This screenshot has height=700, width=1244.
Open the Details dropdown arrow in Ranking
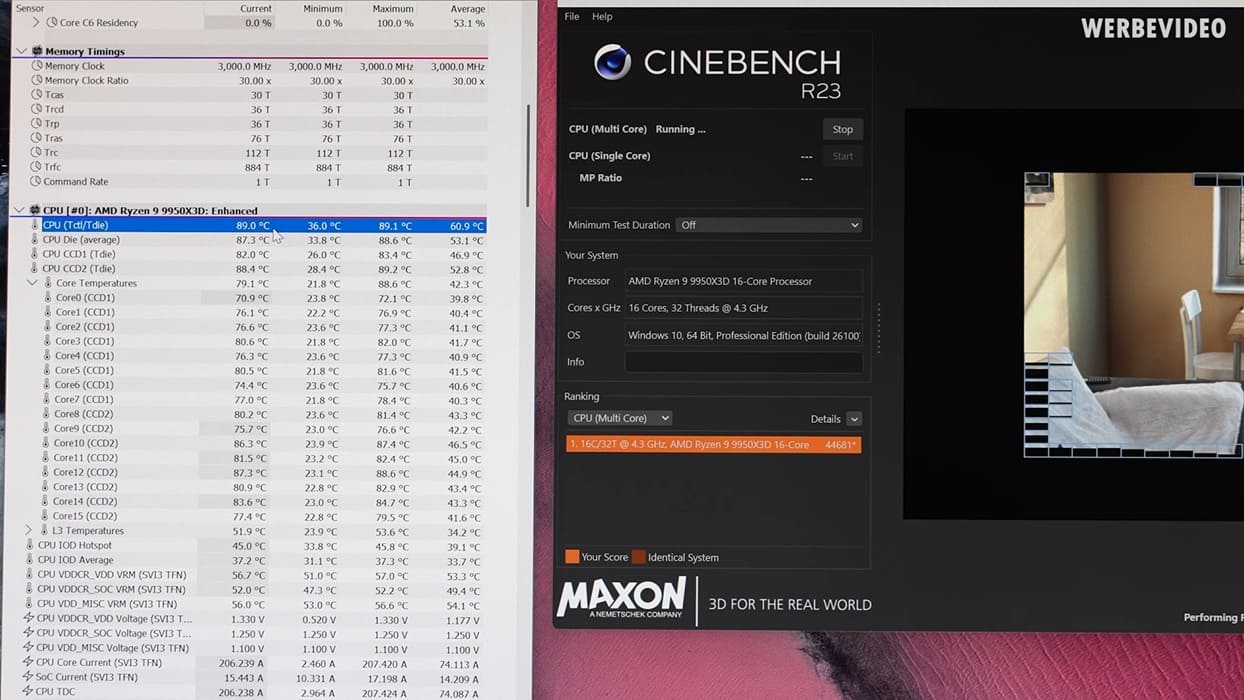click(x=853, y=419)
